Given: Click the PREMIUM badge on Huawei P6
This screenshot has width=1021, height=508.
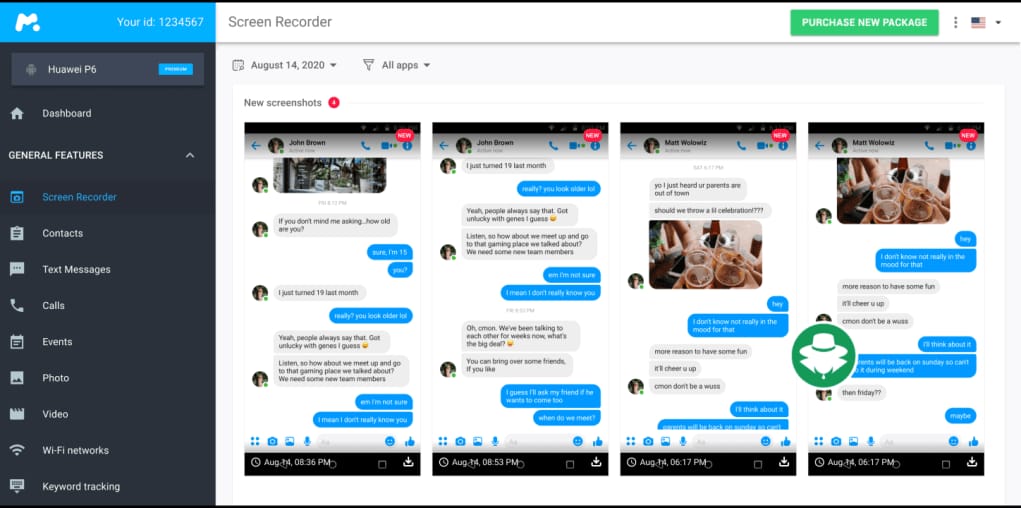Looking at the screenshot, I should point(176,69).
